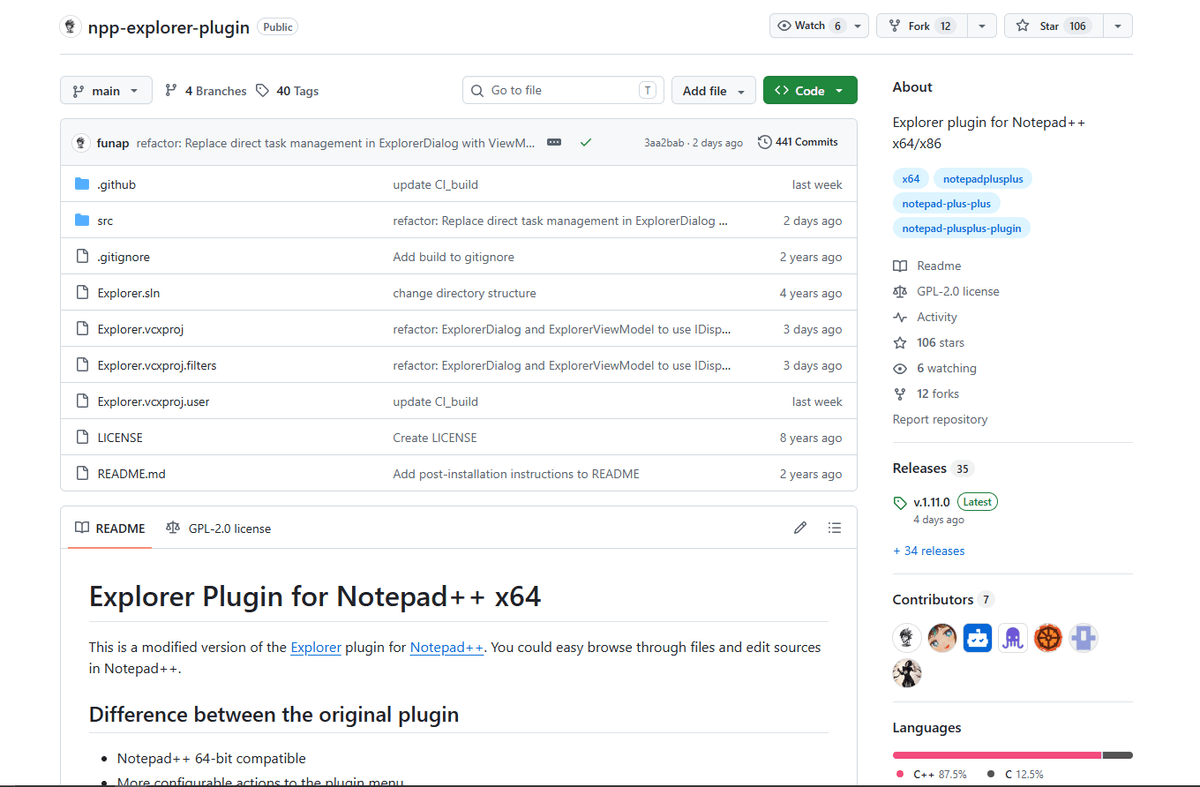Fork the repository with the Fork button

click(920, 26)
